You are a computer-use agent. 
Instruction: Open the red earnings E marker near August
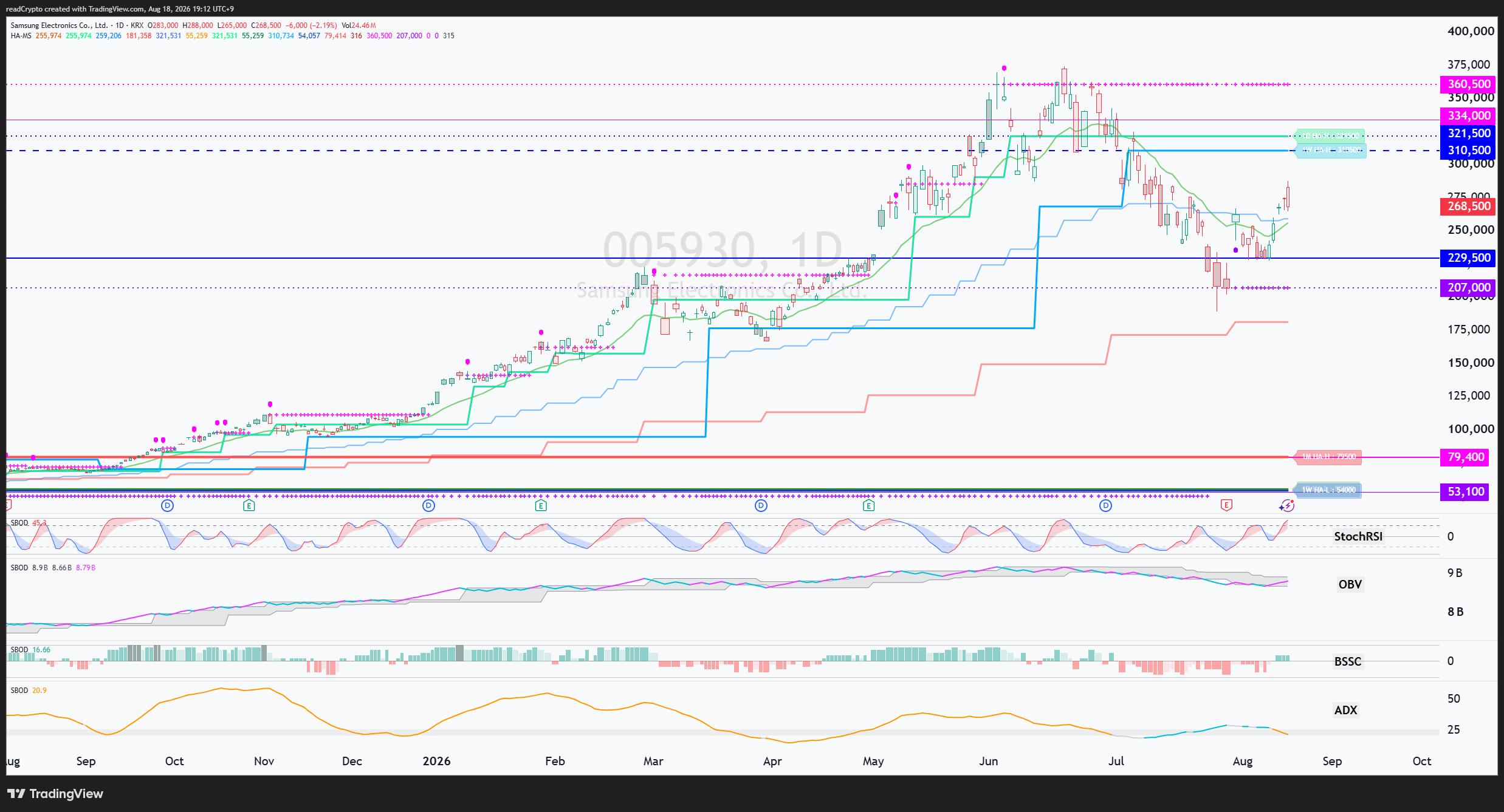[x=1226, y=505]
